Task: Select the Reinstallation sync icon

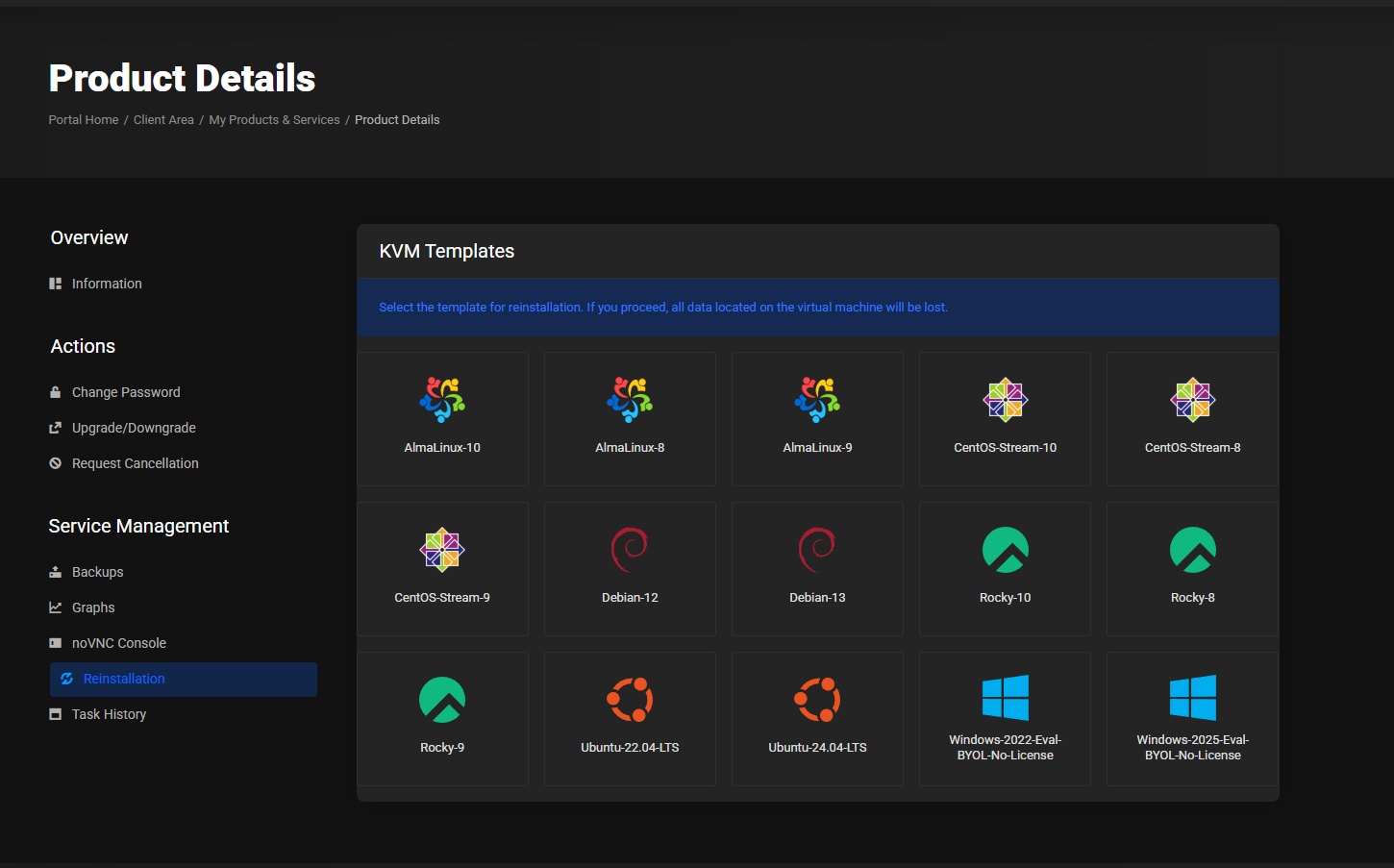Action: pyautogui.click(x=66, y=679)
